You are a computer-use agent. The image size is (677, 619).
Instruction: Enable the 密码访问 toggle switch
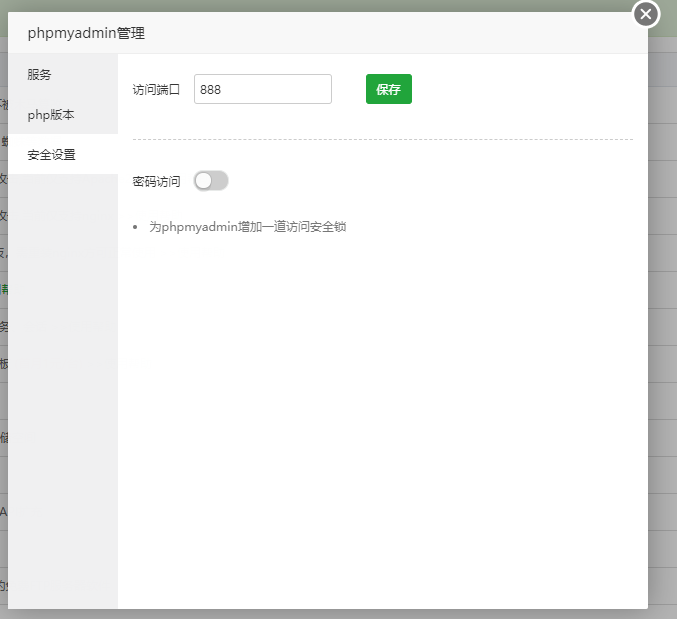[x=211, y=181]
